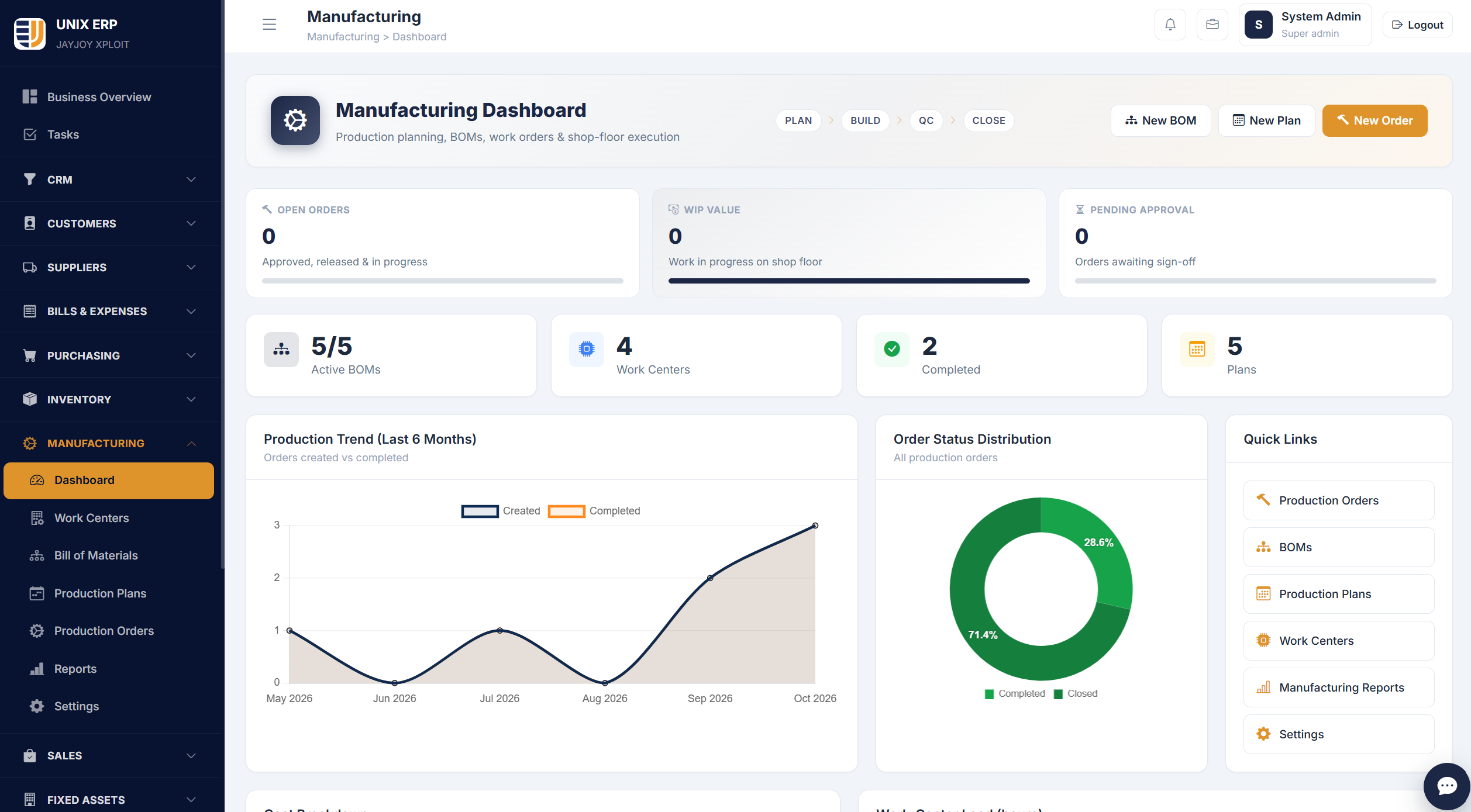Image resolution: width=1471 pixels, height=812 pixels.
Task: Expand the CUSTOMERS sidebar section
Action: pyautogui.click(x=111, y=223)
